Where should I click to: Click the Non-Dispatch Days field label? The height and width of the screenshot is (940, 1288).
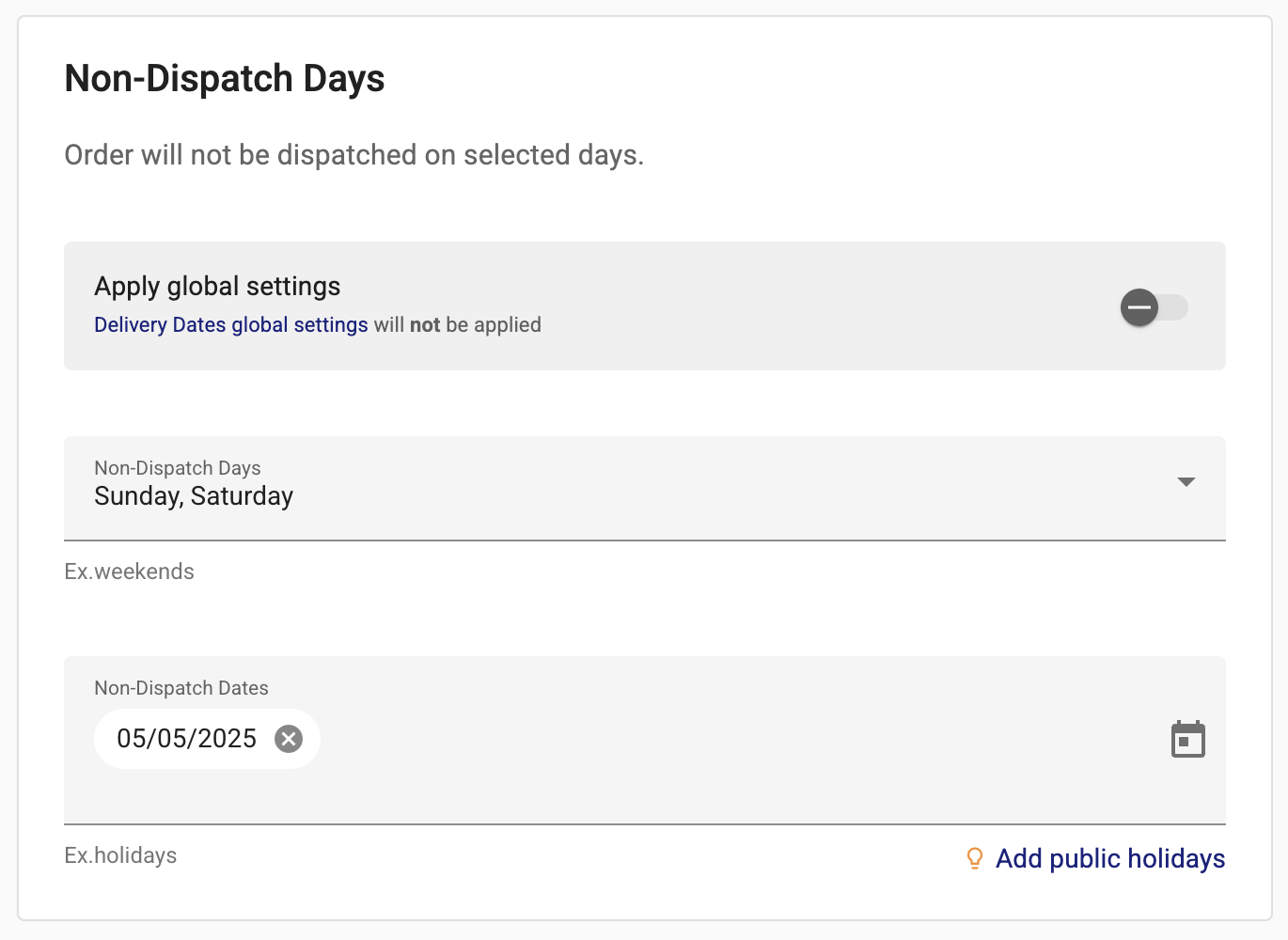[x=178, y=468]
